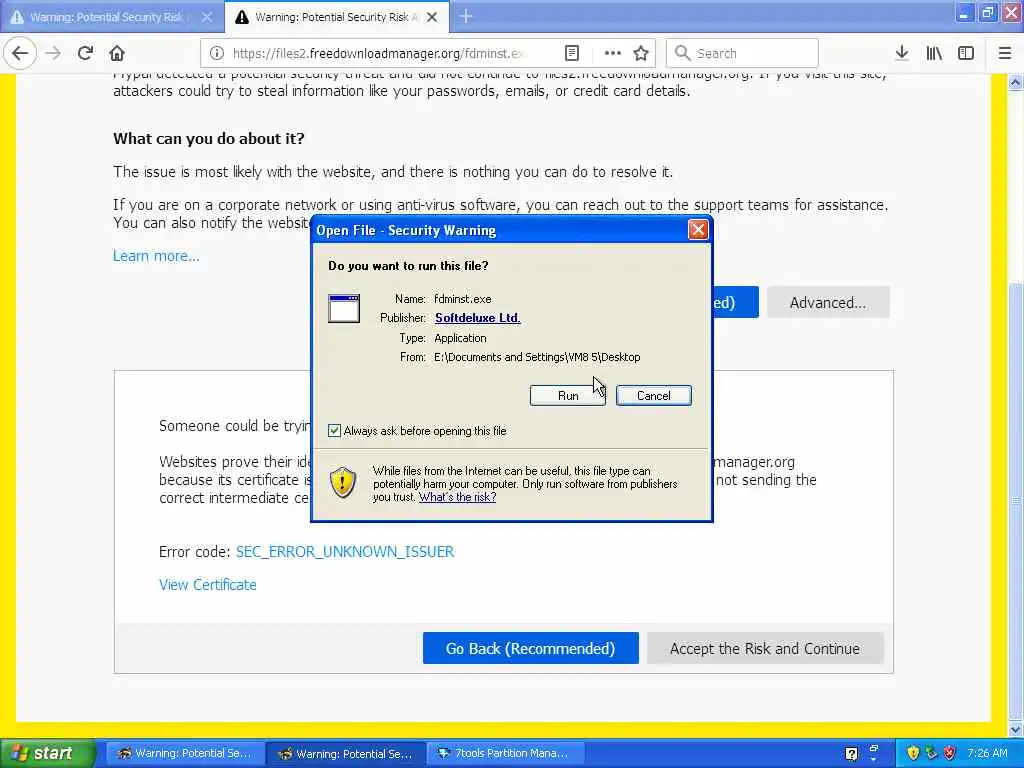Open the Windows start menu

47,753
